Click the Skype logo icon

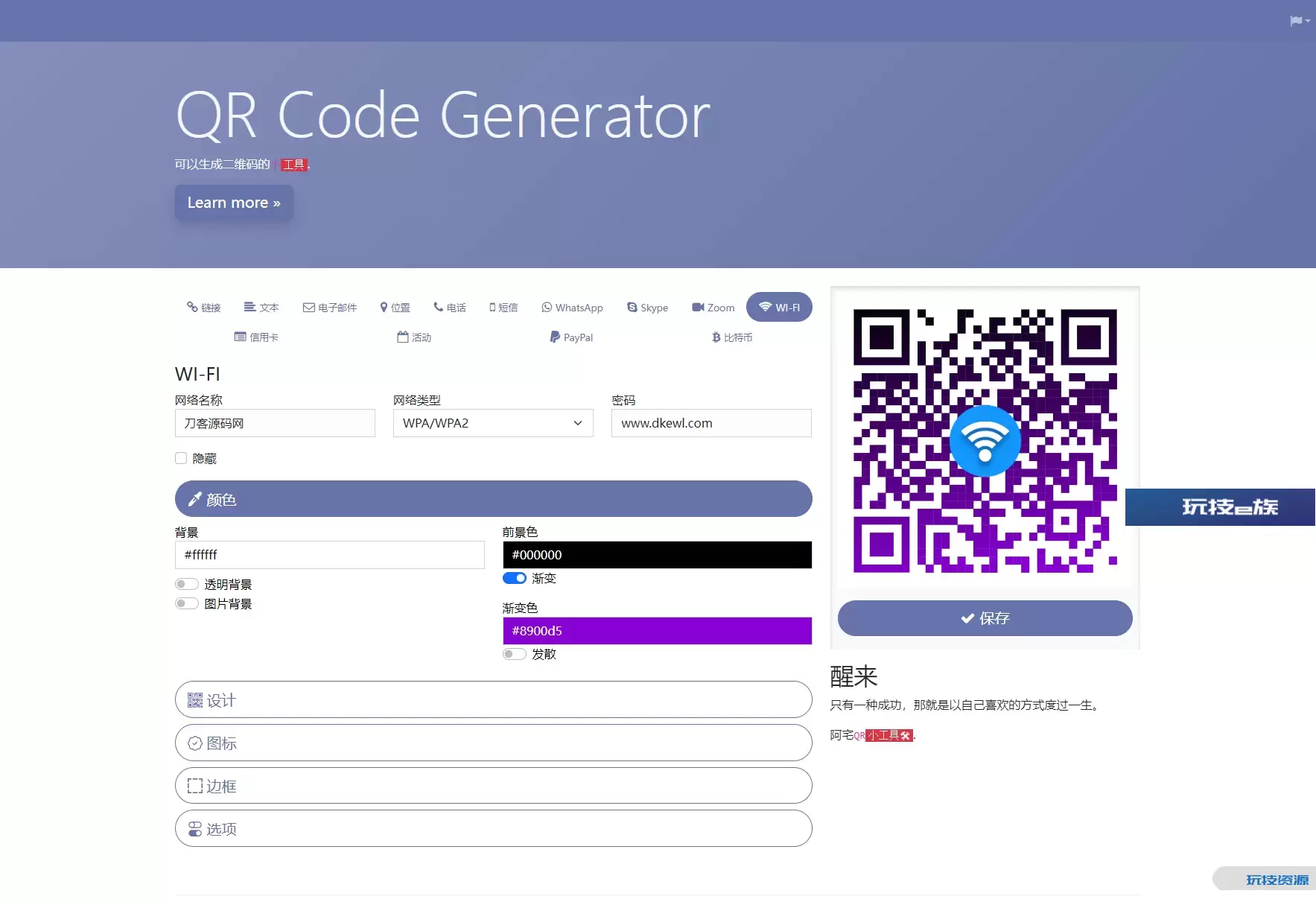pos(632,307)
